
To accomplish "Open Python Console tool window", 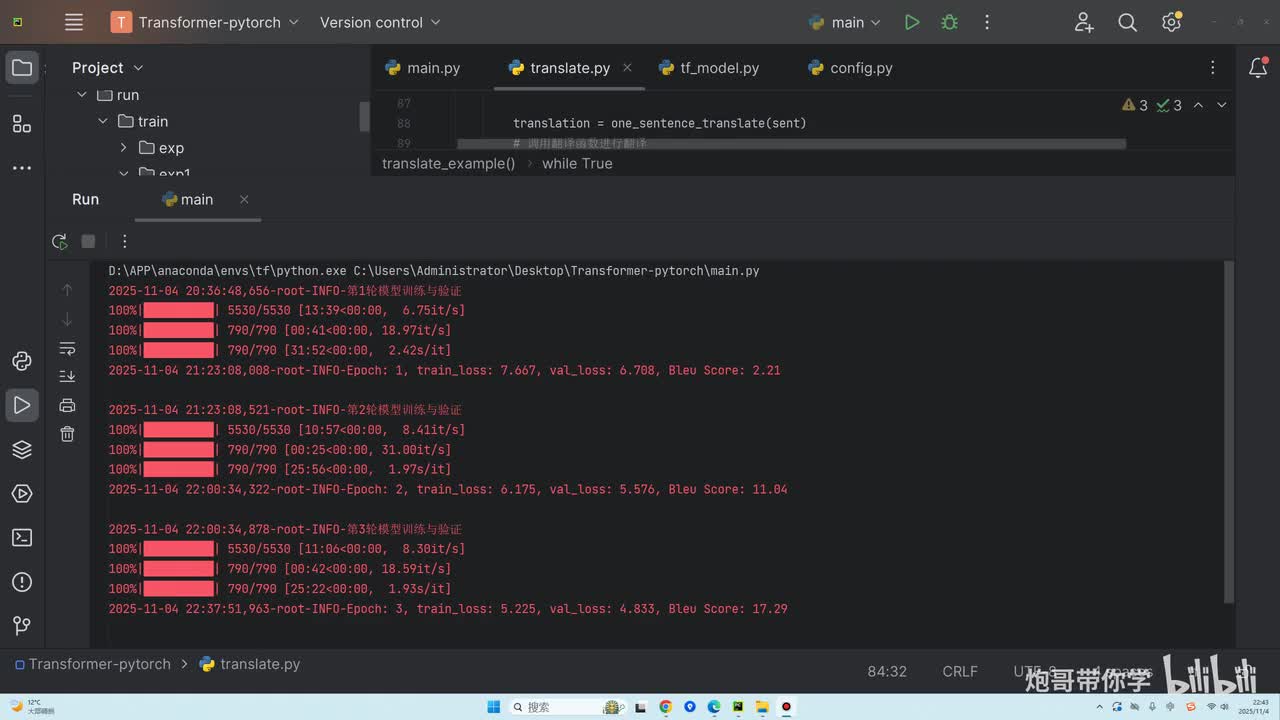I will click(x=22, y=361).
